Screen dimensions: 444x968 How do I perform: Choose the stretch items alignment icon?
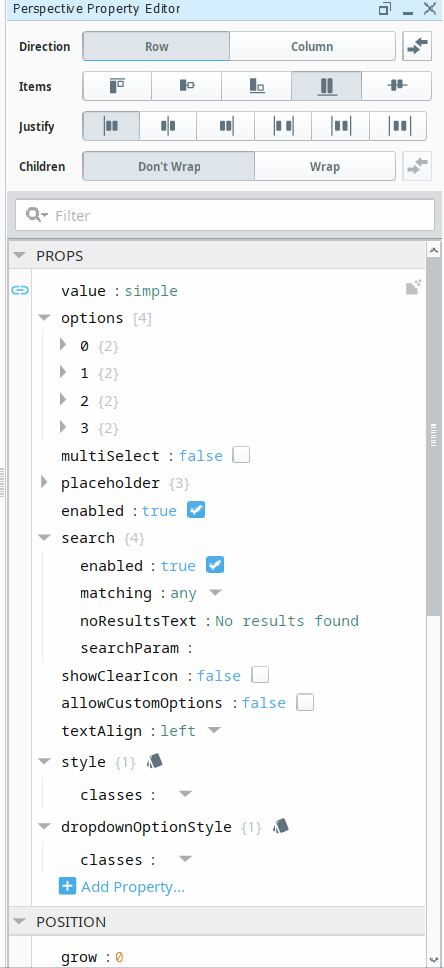327,86
